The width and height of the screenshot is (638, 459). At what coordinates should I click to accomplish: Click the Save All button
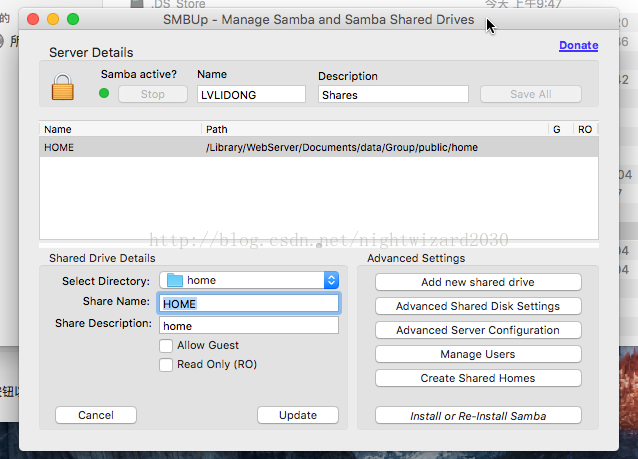(531, 94)
